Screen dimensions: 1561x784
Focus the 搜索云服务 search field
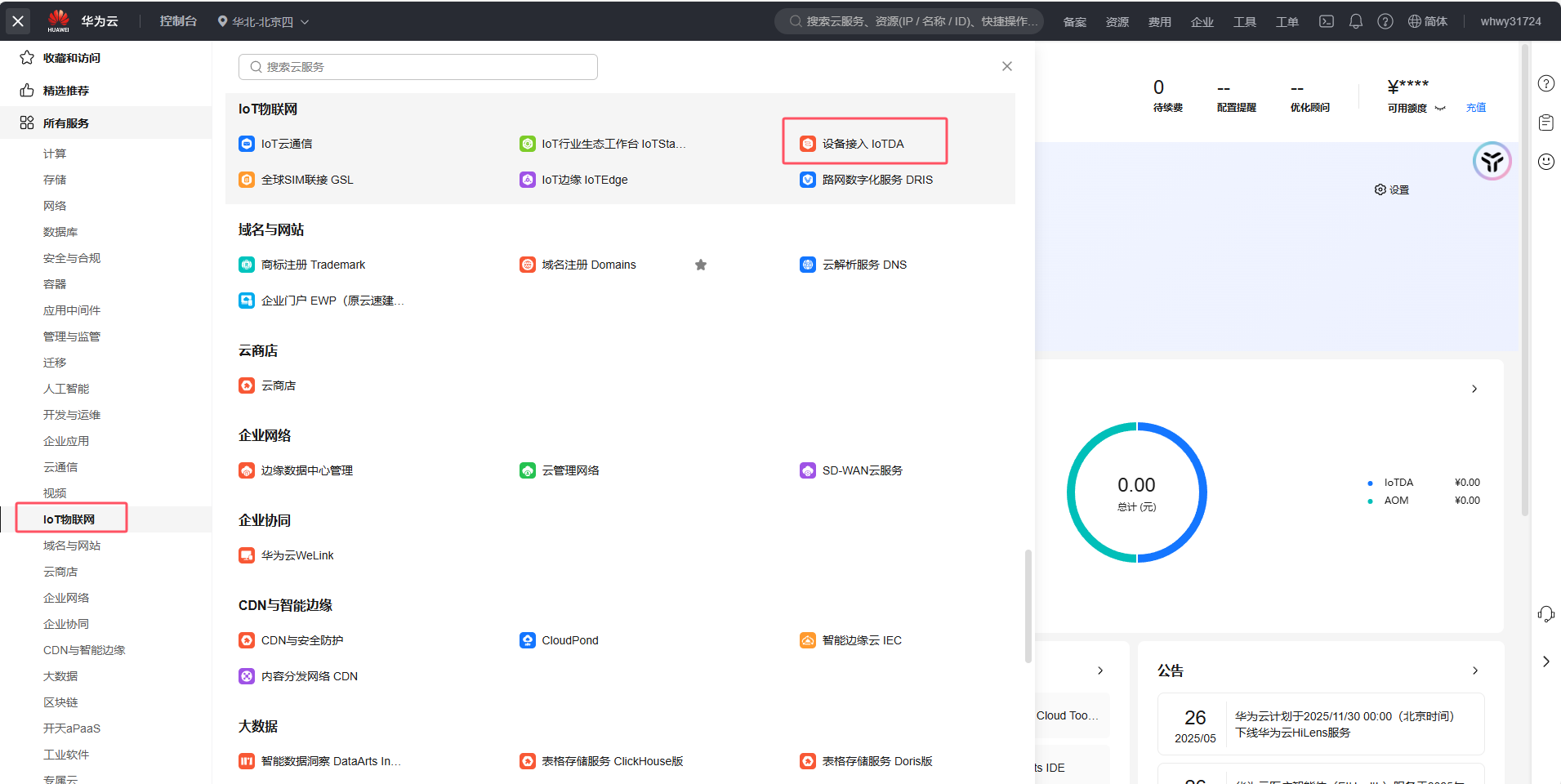[418, 67]
